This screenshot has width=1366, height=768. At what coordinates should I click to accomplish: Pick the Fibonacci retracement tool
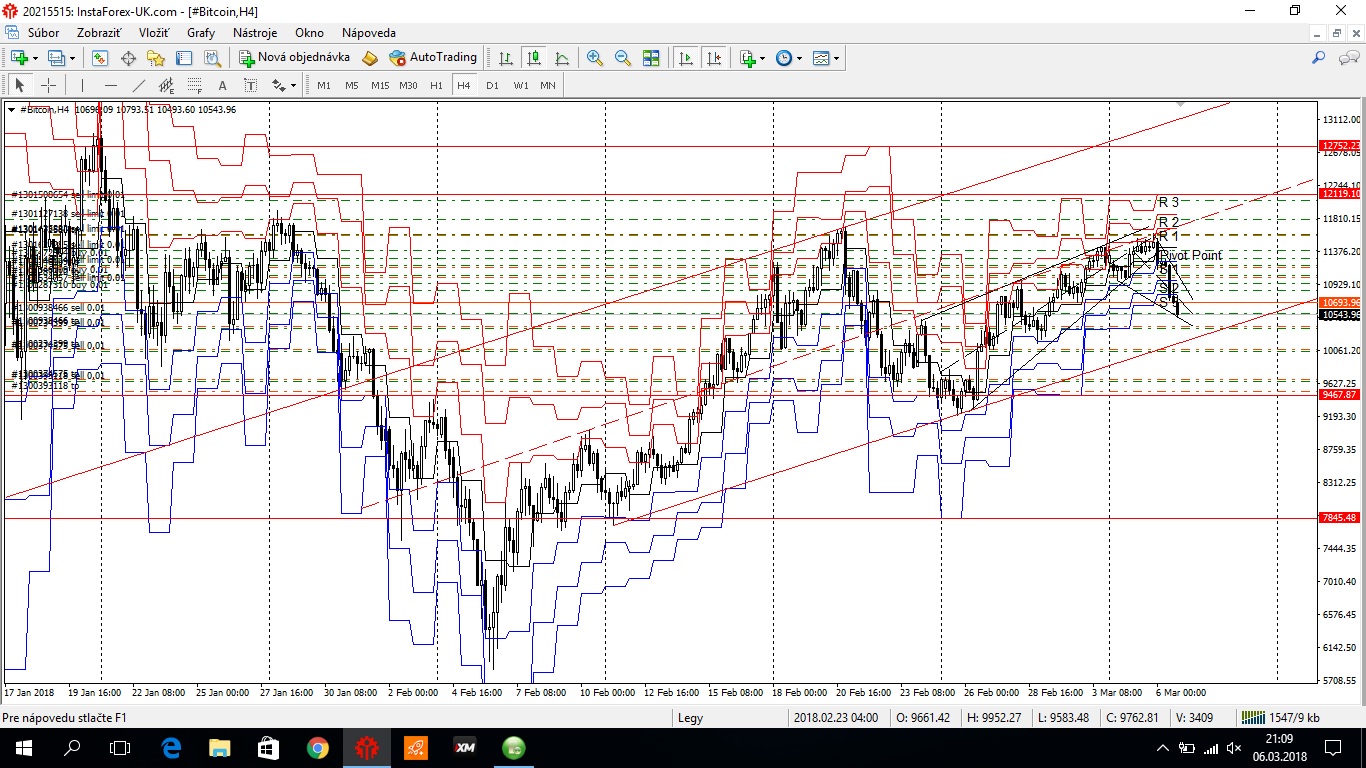pyautogui.click(x=194, y=85)
